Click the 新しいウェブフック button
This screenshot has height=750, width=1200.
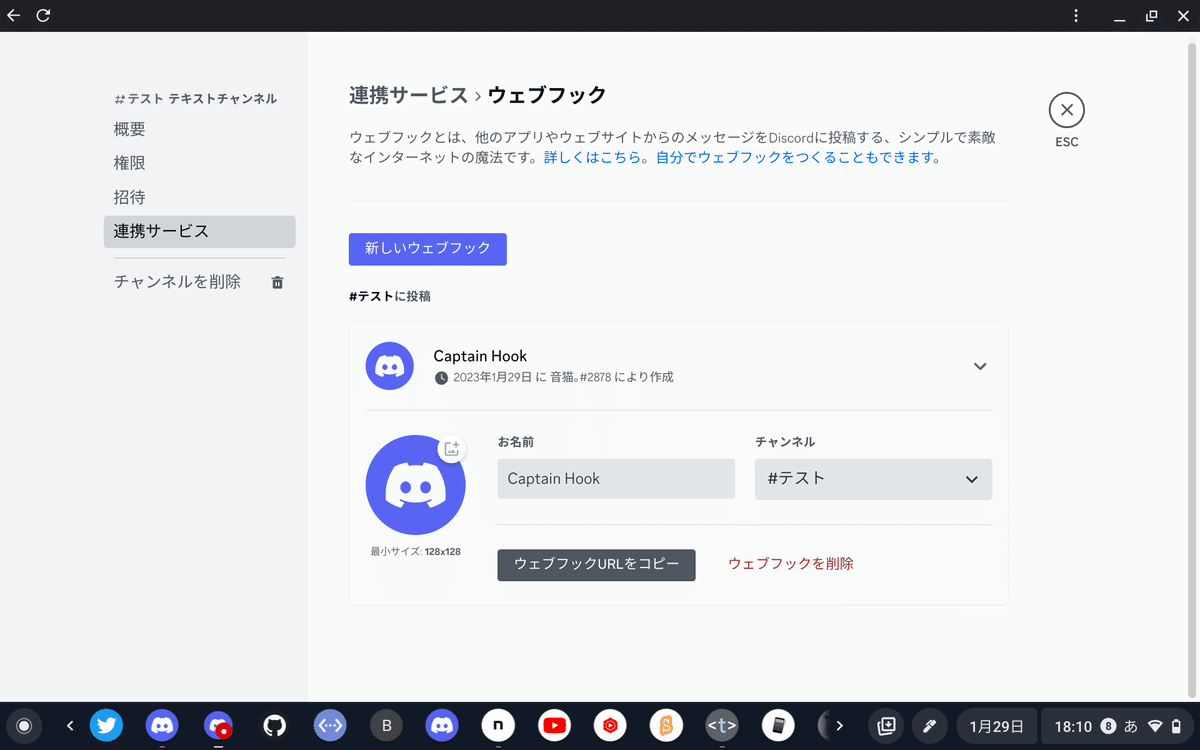(x=427, y=249)
